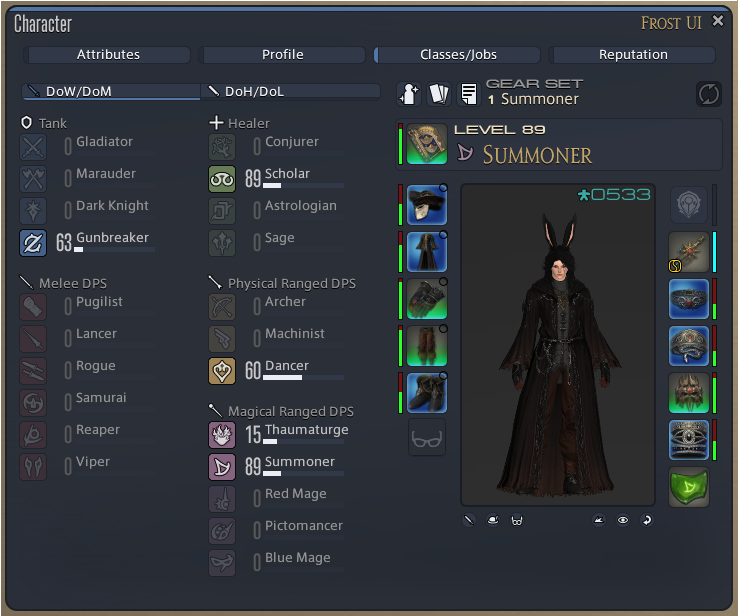This screenshot has height=616, width=738.
Task: Select the Thaumaturge class icon
Action: tap(222, 435)
